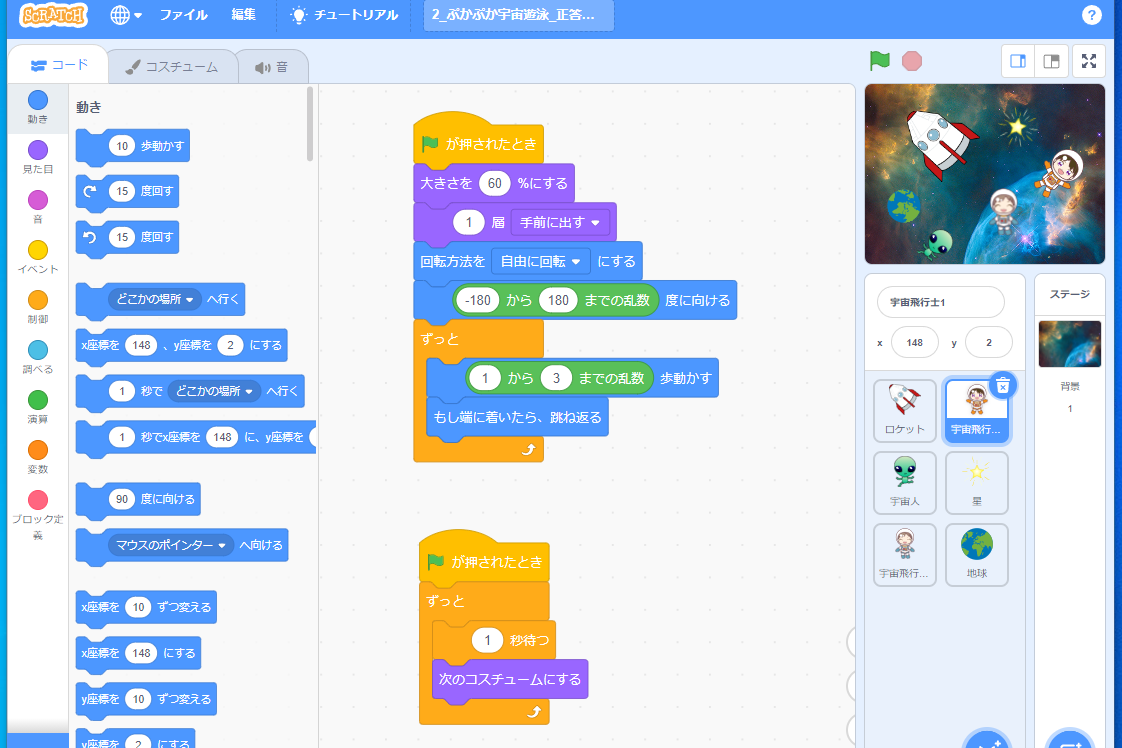The image size is (1122, 748).
Task: Click the first が押されたとき hat block
Action: tap(478, 141)
